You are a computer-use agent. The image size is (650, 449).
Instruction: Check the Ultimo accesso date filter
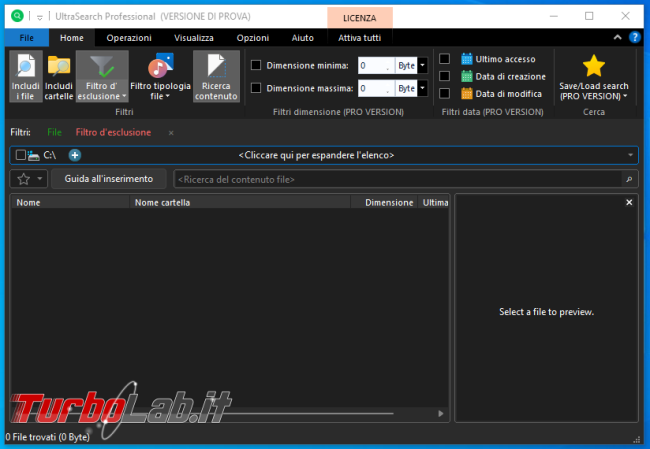(444, 59)
